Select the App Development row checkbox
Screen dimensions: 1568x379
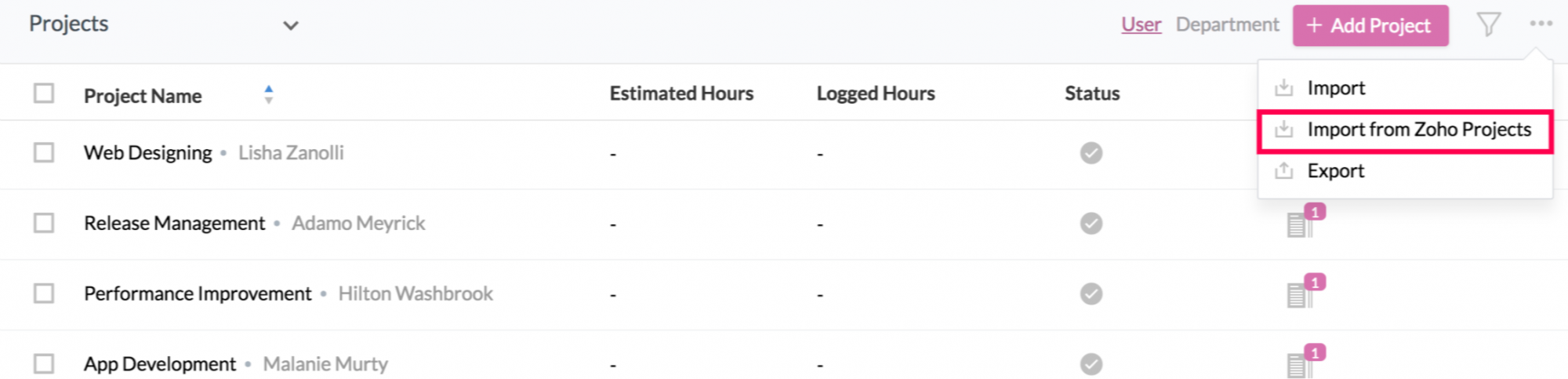[44, 364]
